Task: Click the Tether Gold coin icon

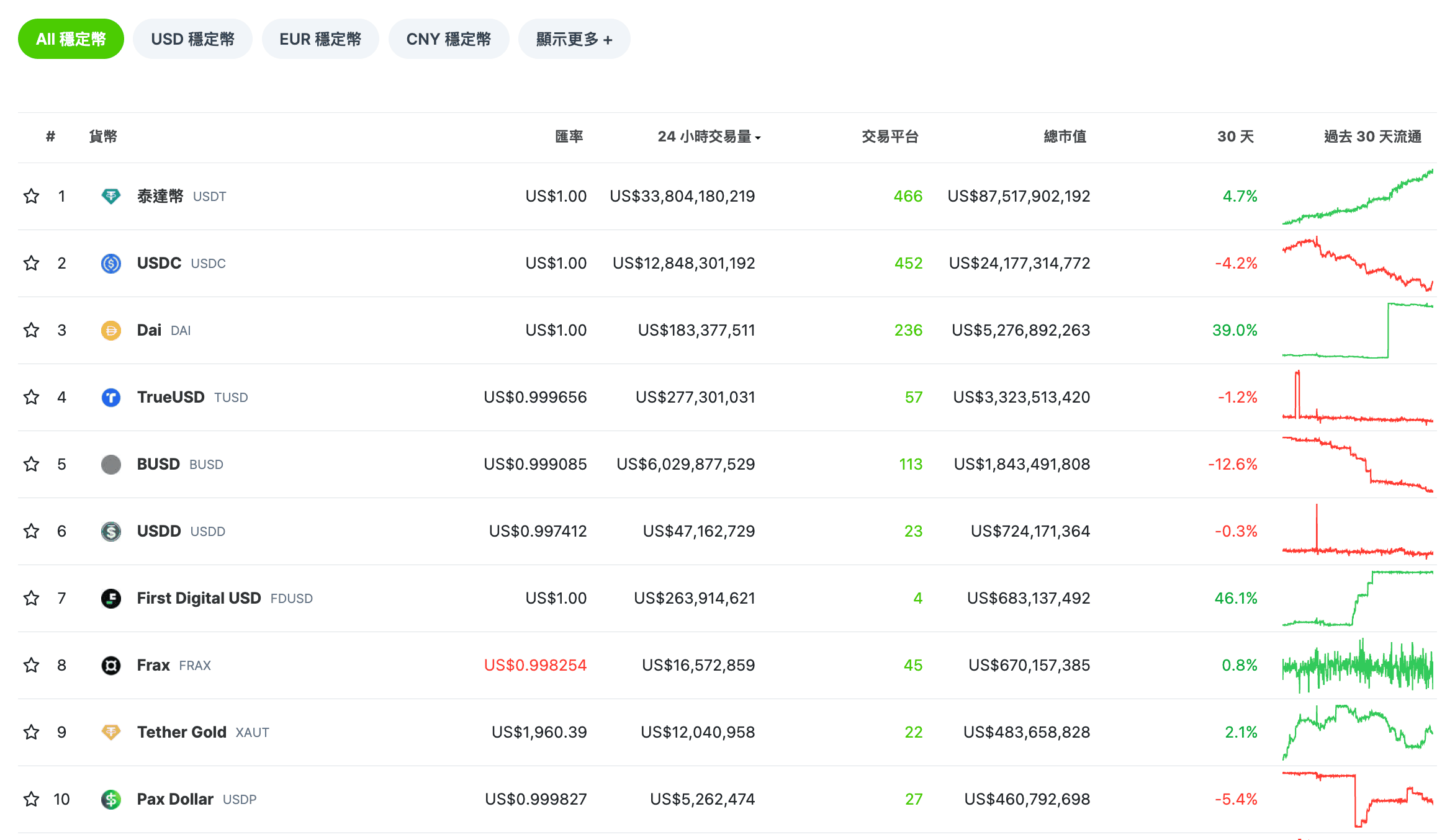Action: pyautogui.click(x=111, y=733)
